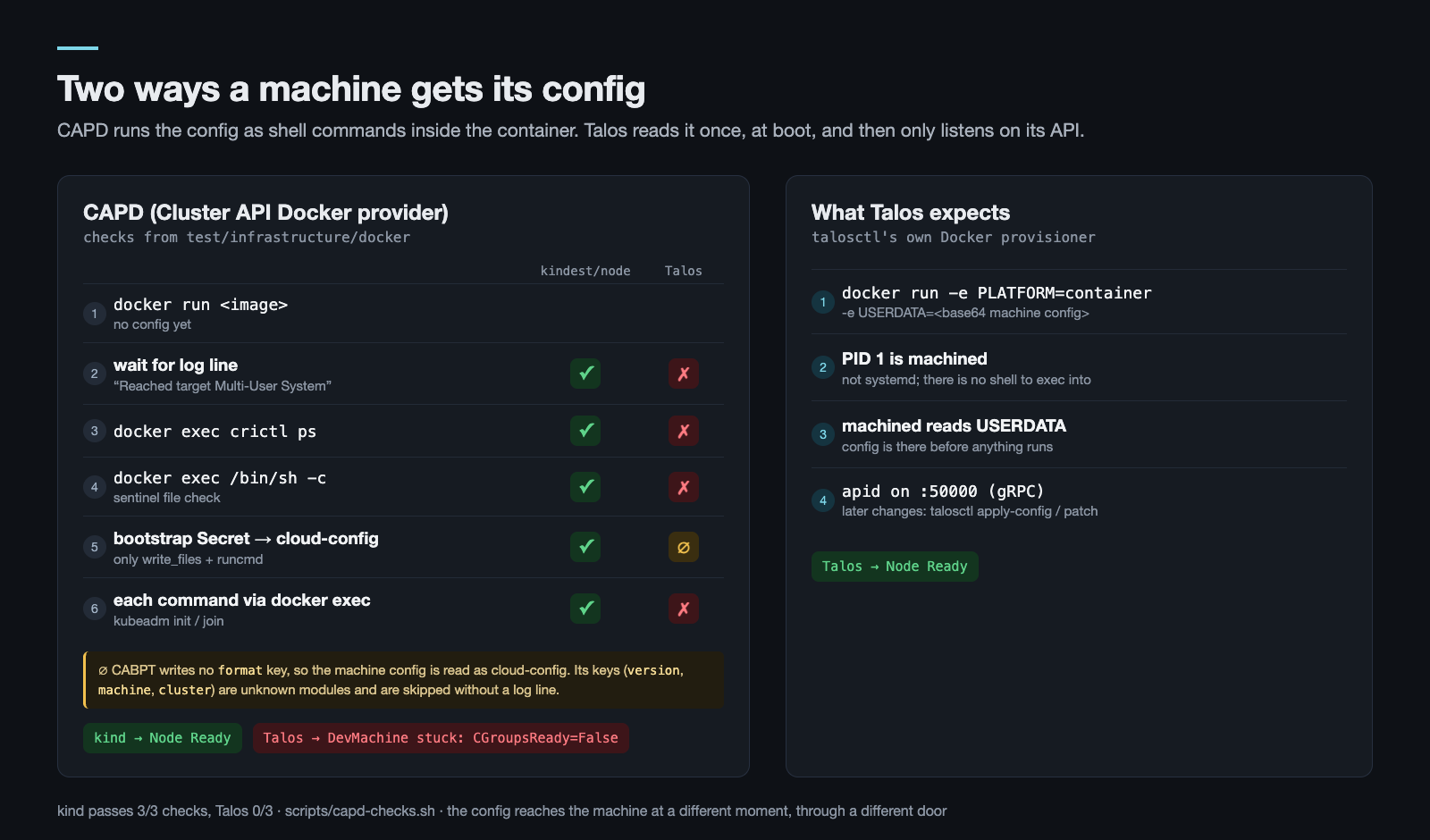Click -e USERDATA=<base64 machine config> text
Image resolution: width=1430 pixels, height=840 pixels.
[965, 313]
